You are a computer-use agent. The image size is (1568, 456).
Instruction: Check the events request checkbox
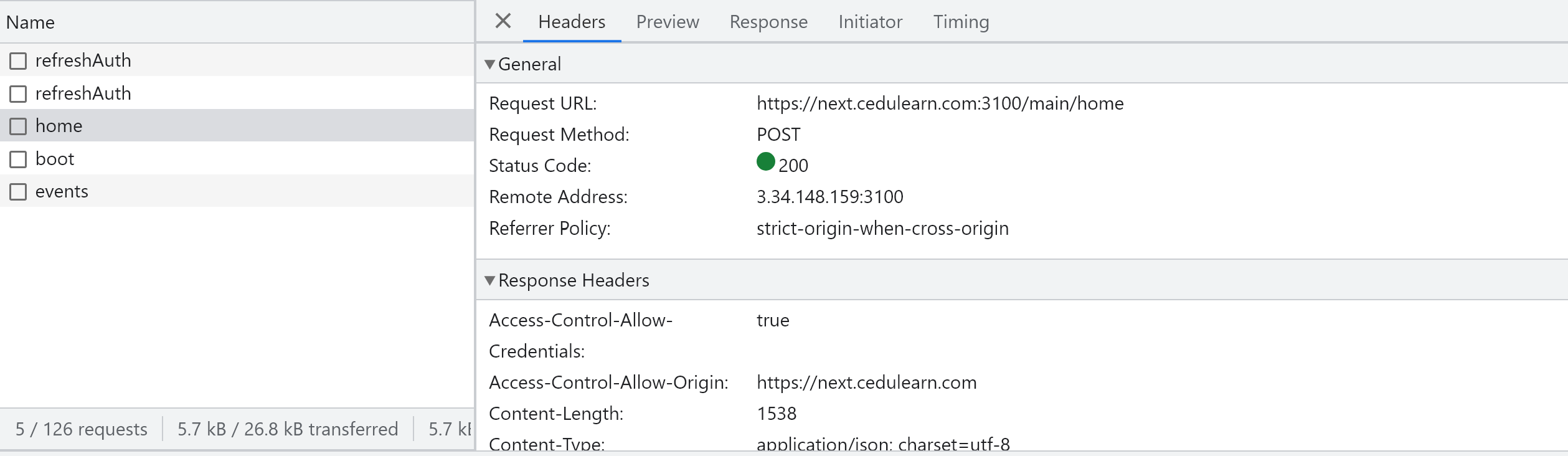(18, 192)
